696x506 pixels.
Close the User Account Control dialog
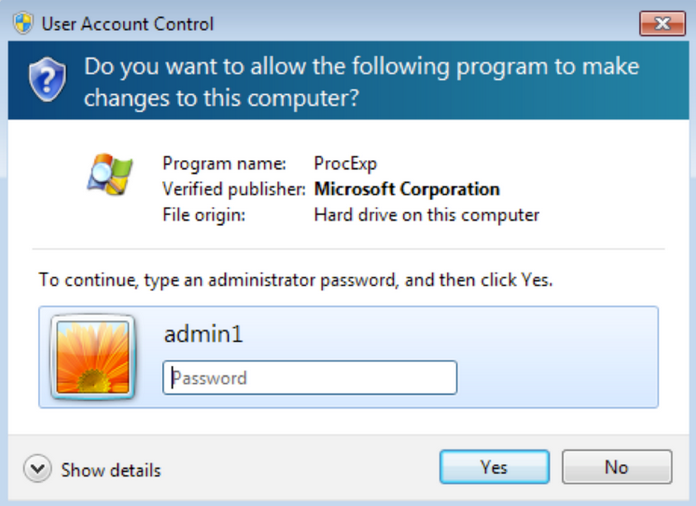(662, 23)
